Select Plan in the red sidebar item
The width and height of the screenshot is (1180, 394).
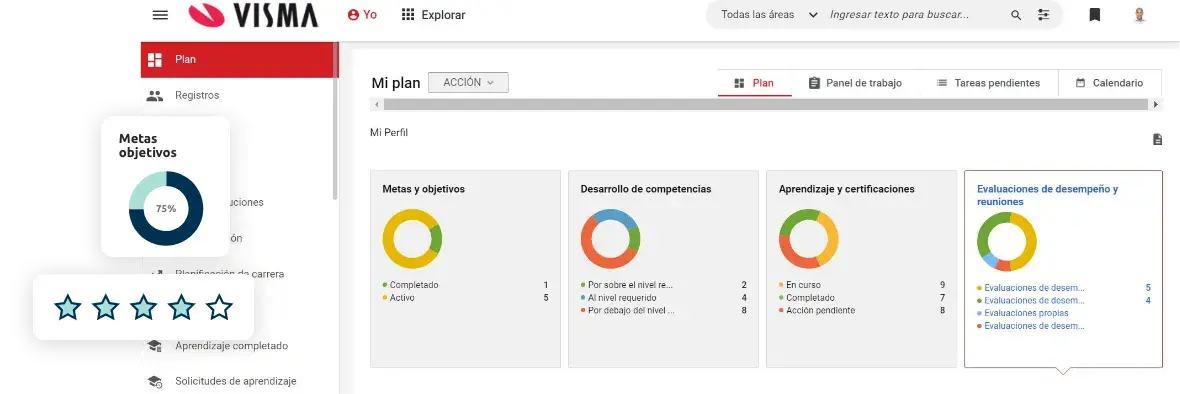coord(239,59)
